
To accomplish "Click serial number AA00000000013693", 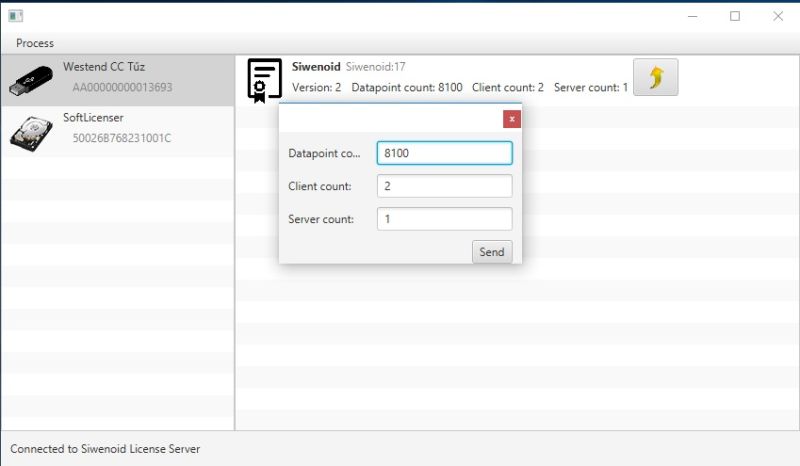I will tap(122, 87).
